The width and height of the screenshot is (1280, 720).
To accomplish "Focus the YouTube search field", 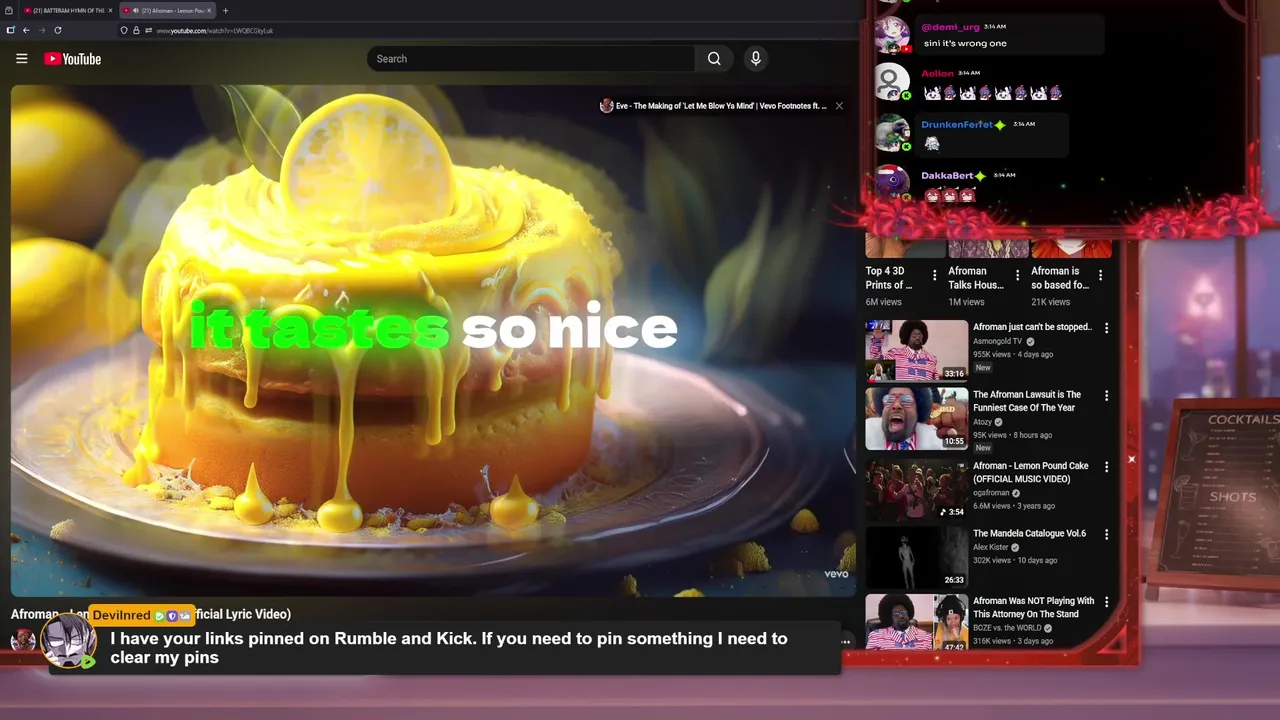I will [x=531, y=59].
